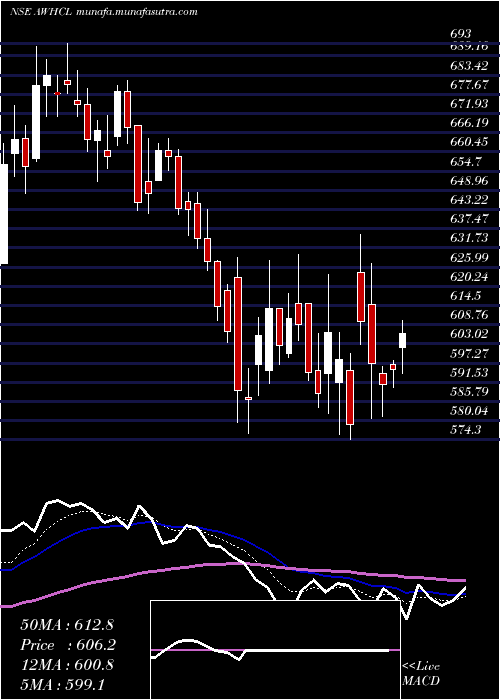Click the 591.53 price level label
Screen dimensions: 500x700
pyautogui.click(x=469, y=372)
